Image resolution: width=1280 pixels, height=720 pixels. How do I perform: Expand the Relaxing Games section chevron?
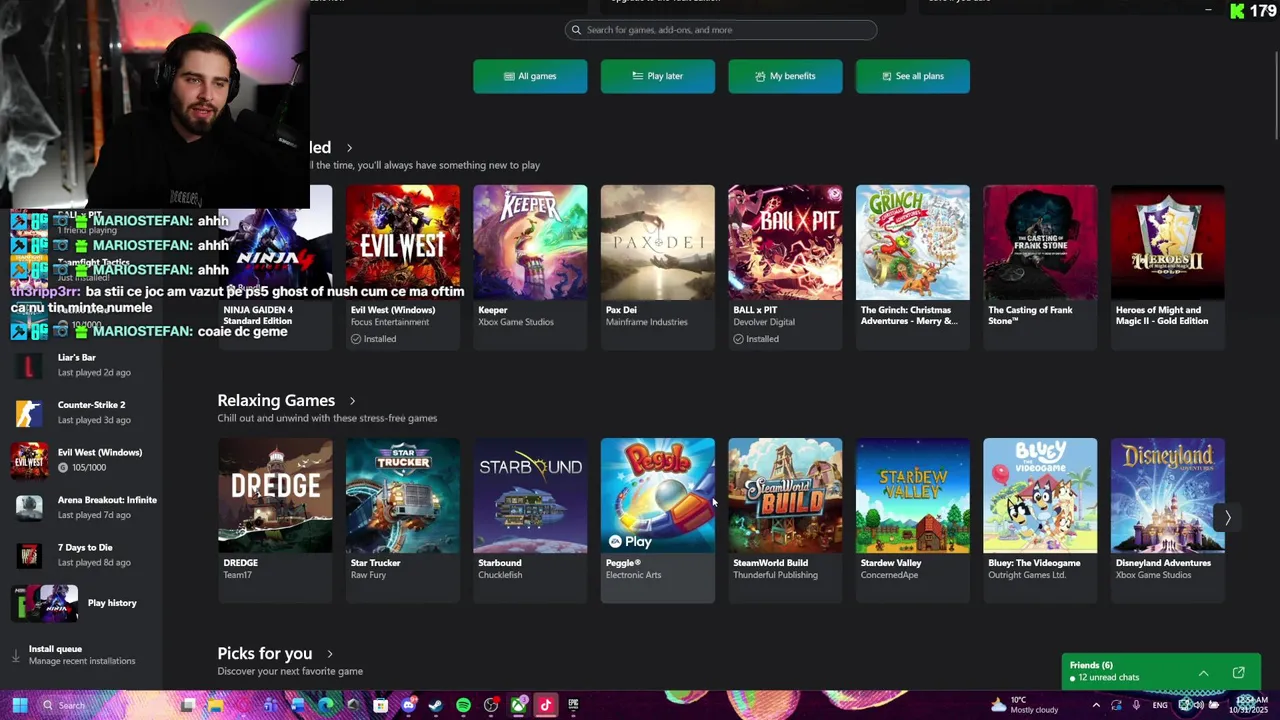pos(352,401)
